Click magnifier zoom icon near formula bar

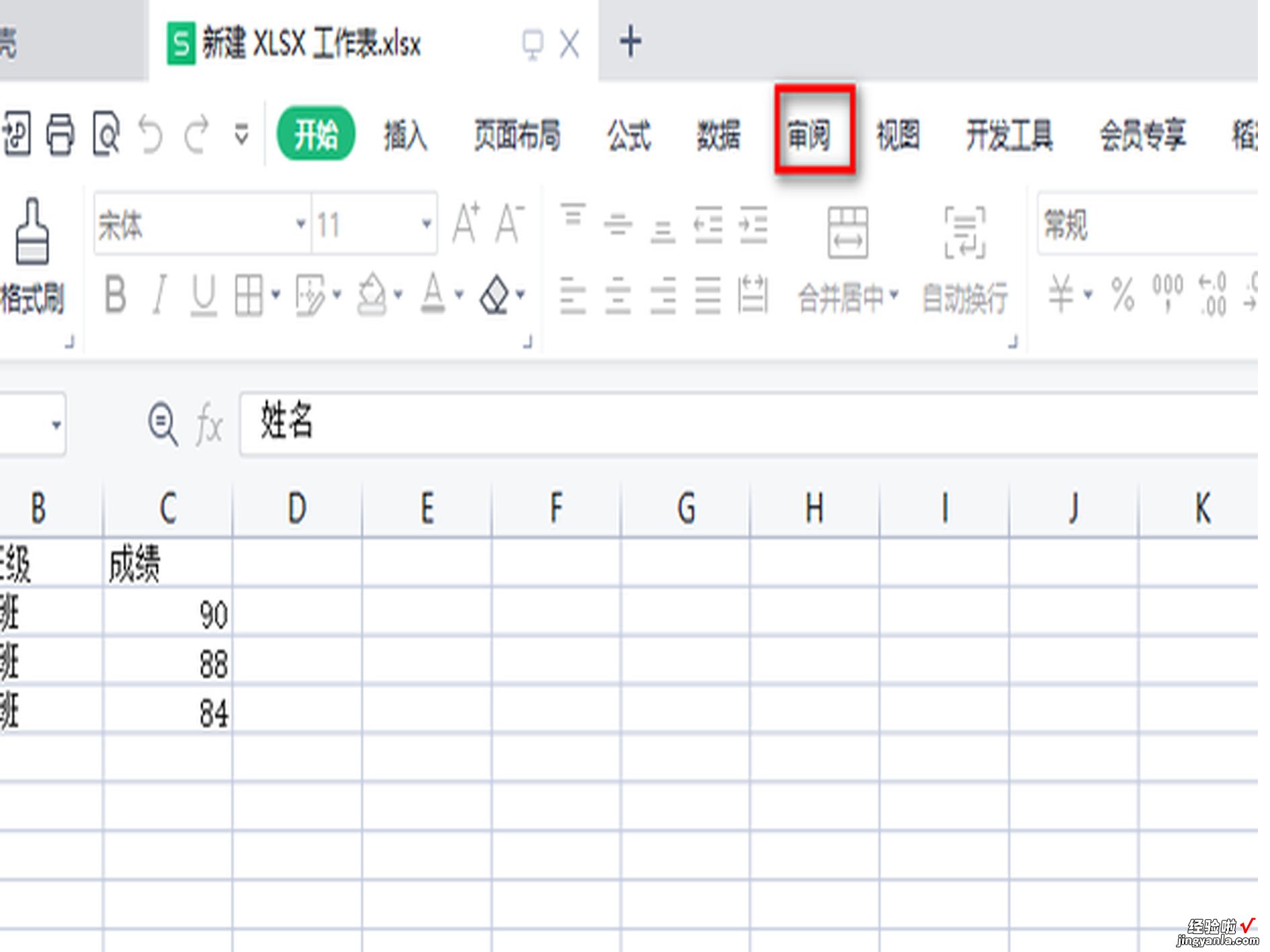pos(163,425)
